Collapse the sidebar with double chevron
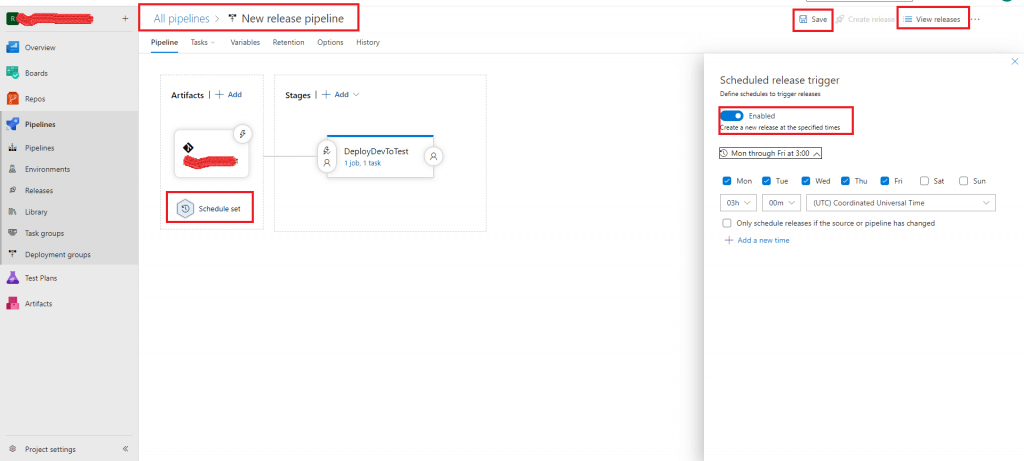This screenshot has width=1024, height=461. pyautogui.click(x=125, y=449)
